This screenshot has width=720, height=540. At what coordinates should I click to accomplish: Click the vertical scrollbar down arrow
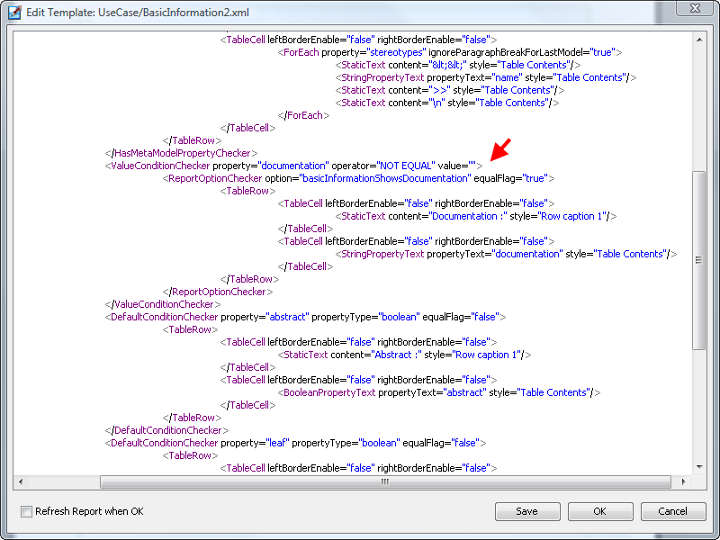click(699, 467)
